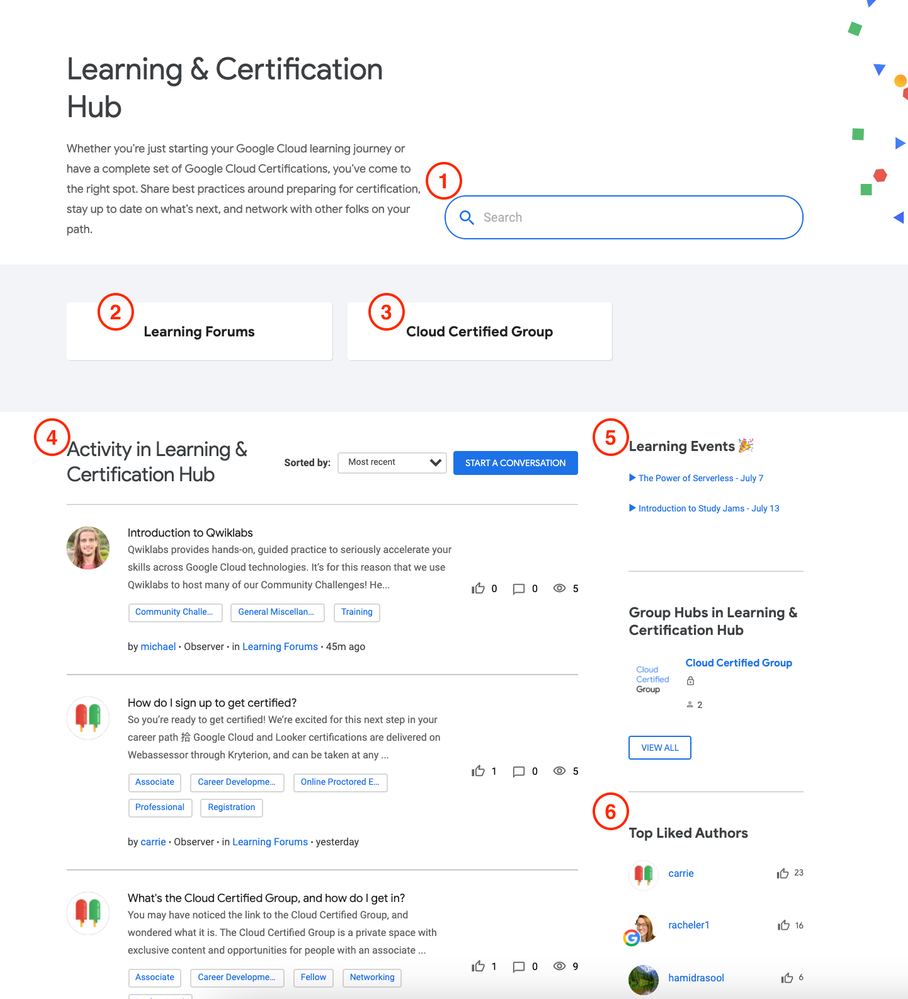Select 'Career Developme...' tag under 'How do I sign up' post

pyautogui.click(x=237, y=782)
